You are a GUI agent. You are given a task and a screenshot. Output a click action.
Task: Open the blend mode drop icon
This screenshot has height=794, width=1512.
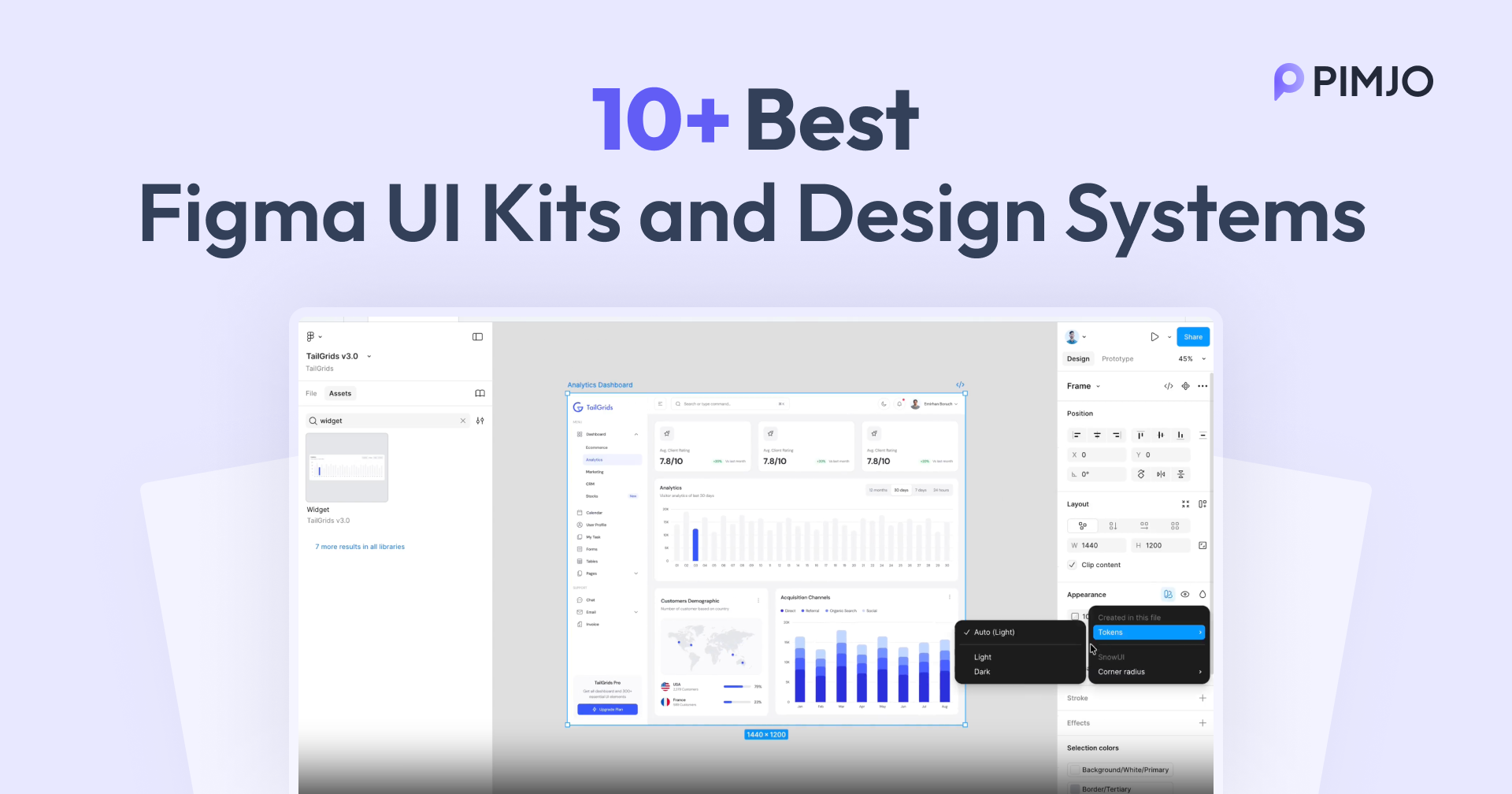[x=1203, y=594]
